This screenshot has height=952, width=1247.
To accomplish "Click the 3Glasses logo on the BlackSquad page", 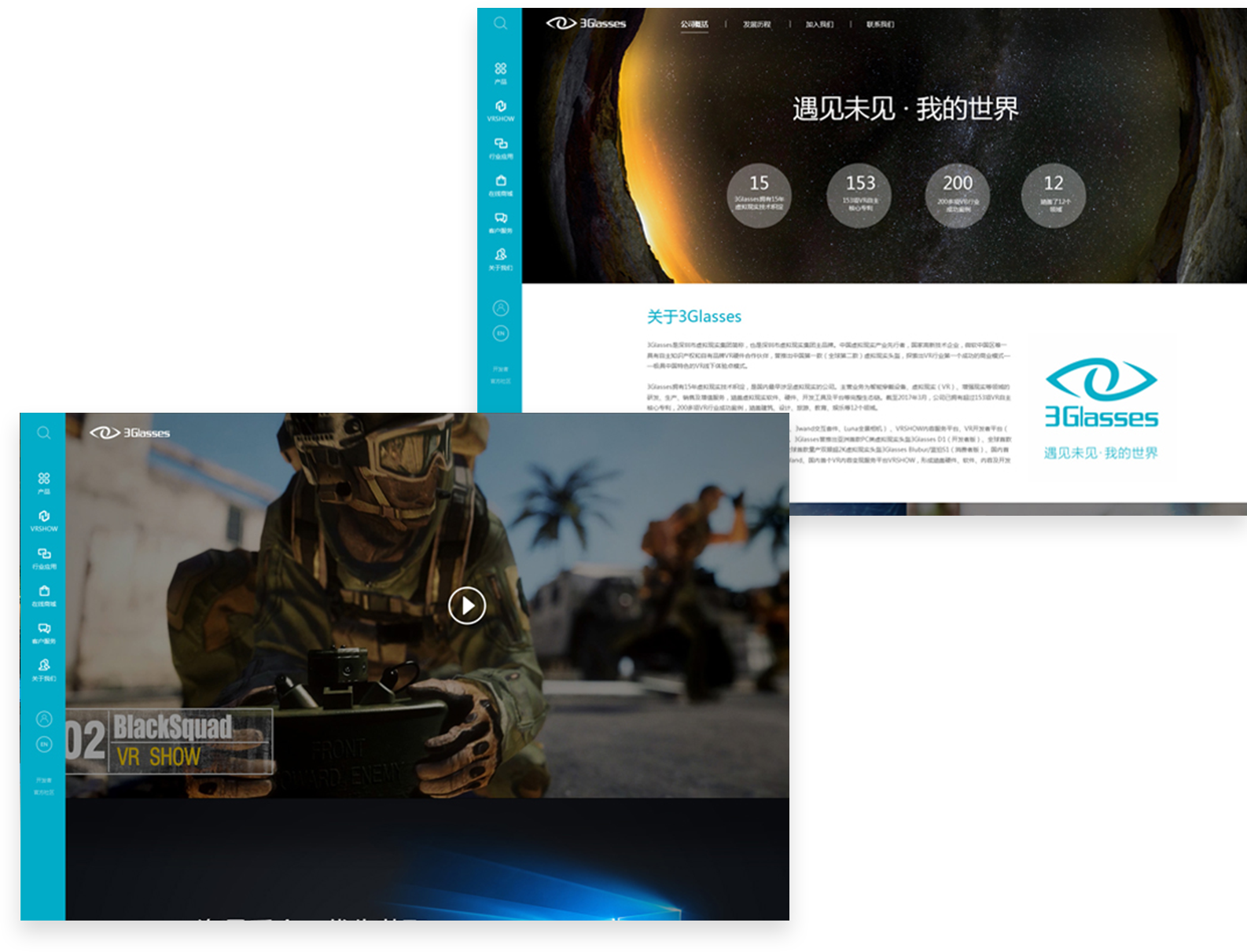I will point(130,433).
